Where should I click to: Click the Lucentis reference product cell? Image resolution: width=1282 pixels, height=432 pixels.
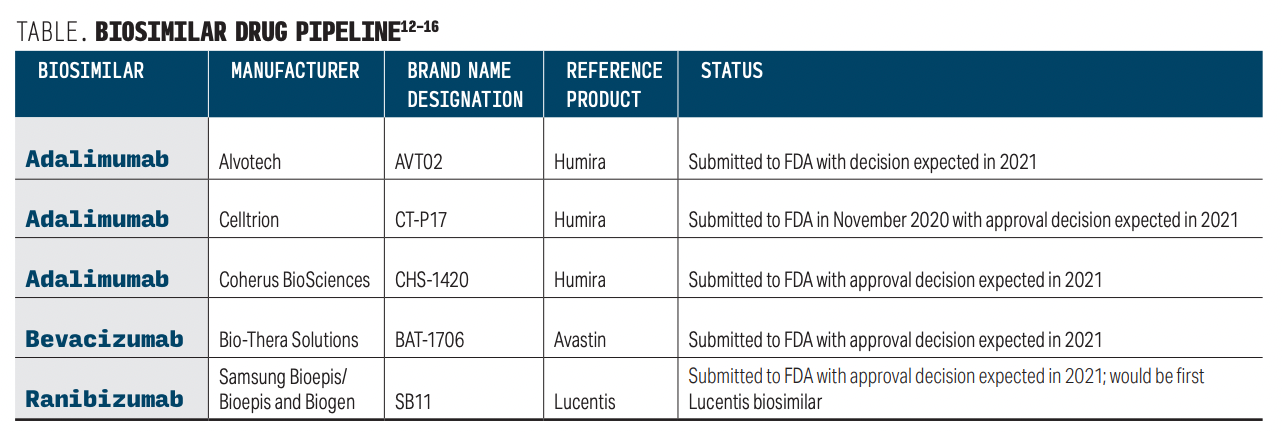point(584,402)
